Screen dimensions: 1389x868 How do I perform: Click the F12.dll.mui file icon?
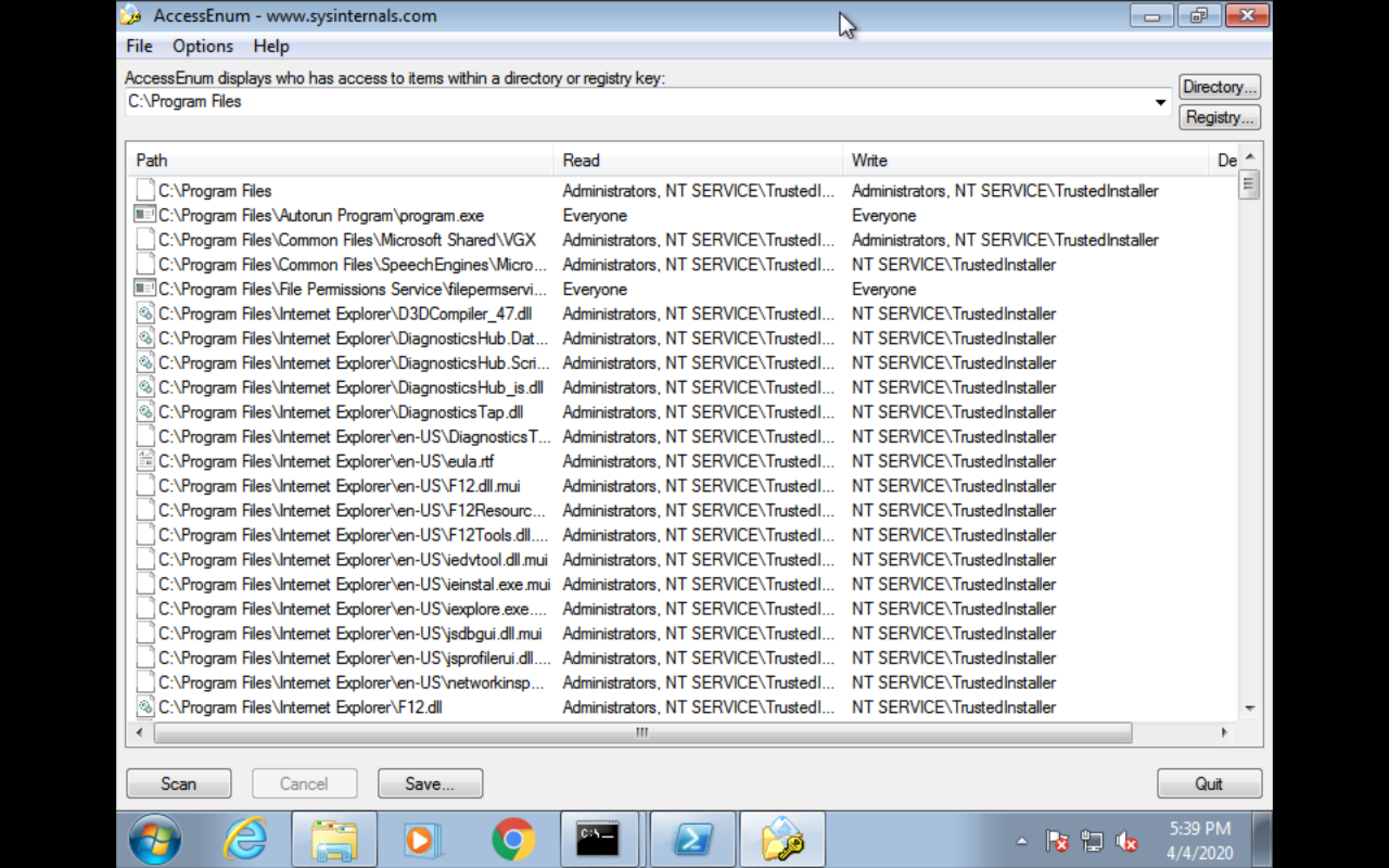pyautogui.click(x=145, y=485)
